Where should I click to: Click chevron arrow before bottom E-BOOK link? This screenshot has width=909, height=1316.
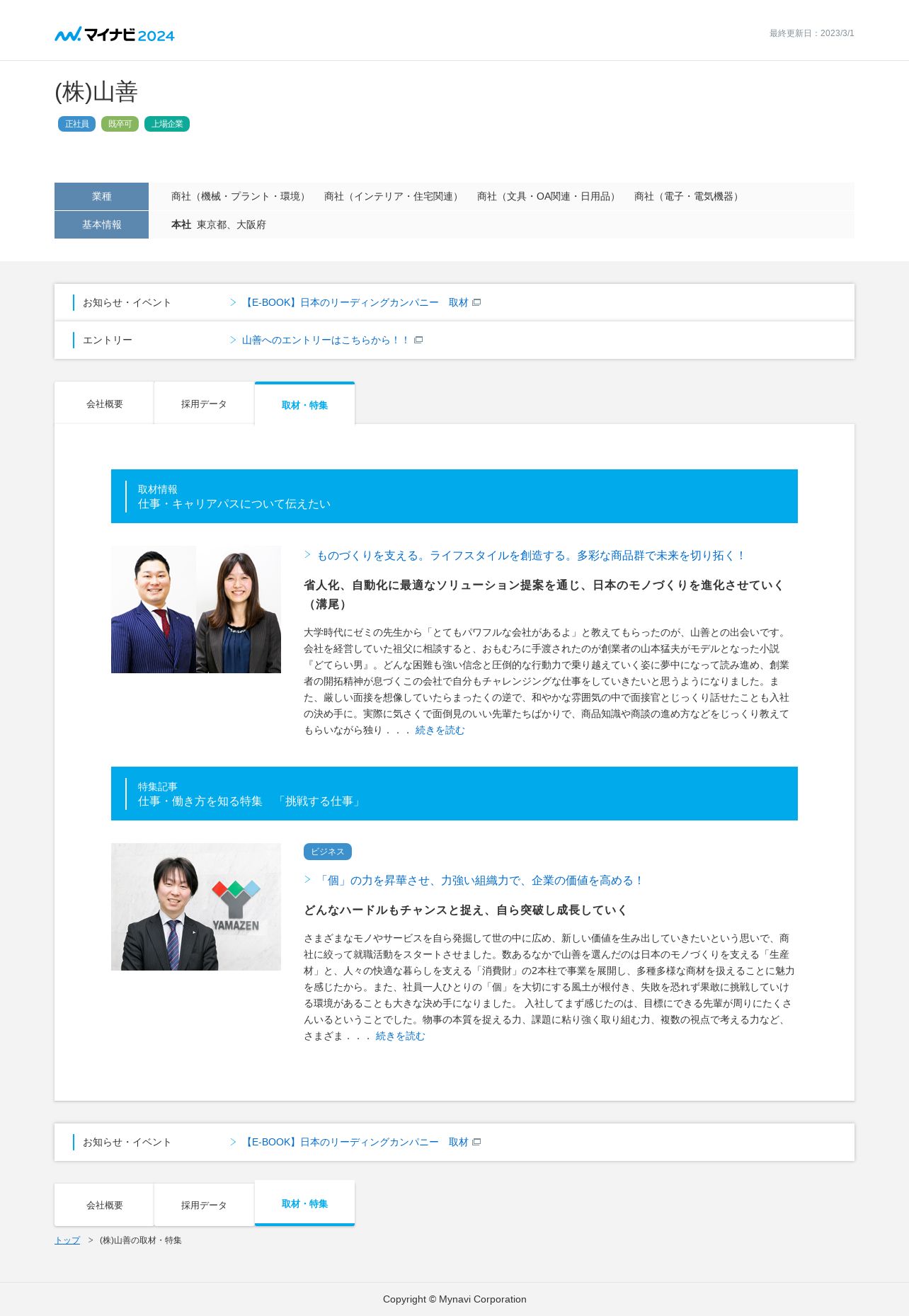click(x=233, y=1142)
